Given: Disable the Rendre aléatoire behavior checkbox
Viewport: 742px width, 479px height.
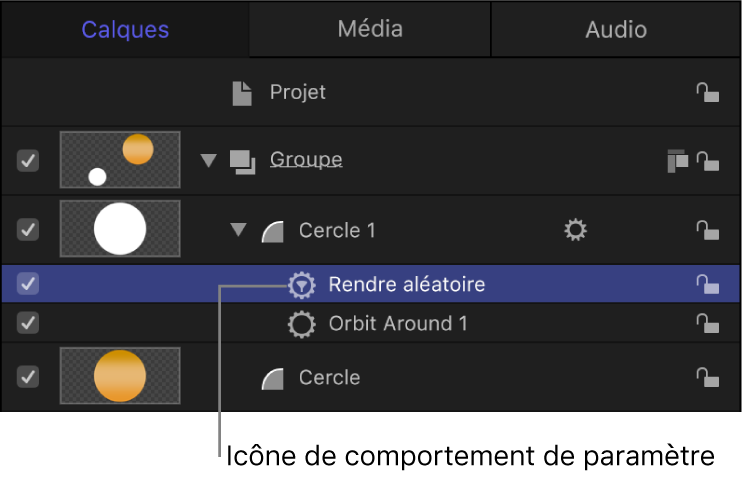Looking at the screenshot, I should tap(29, 285).
